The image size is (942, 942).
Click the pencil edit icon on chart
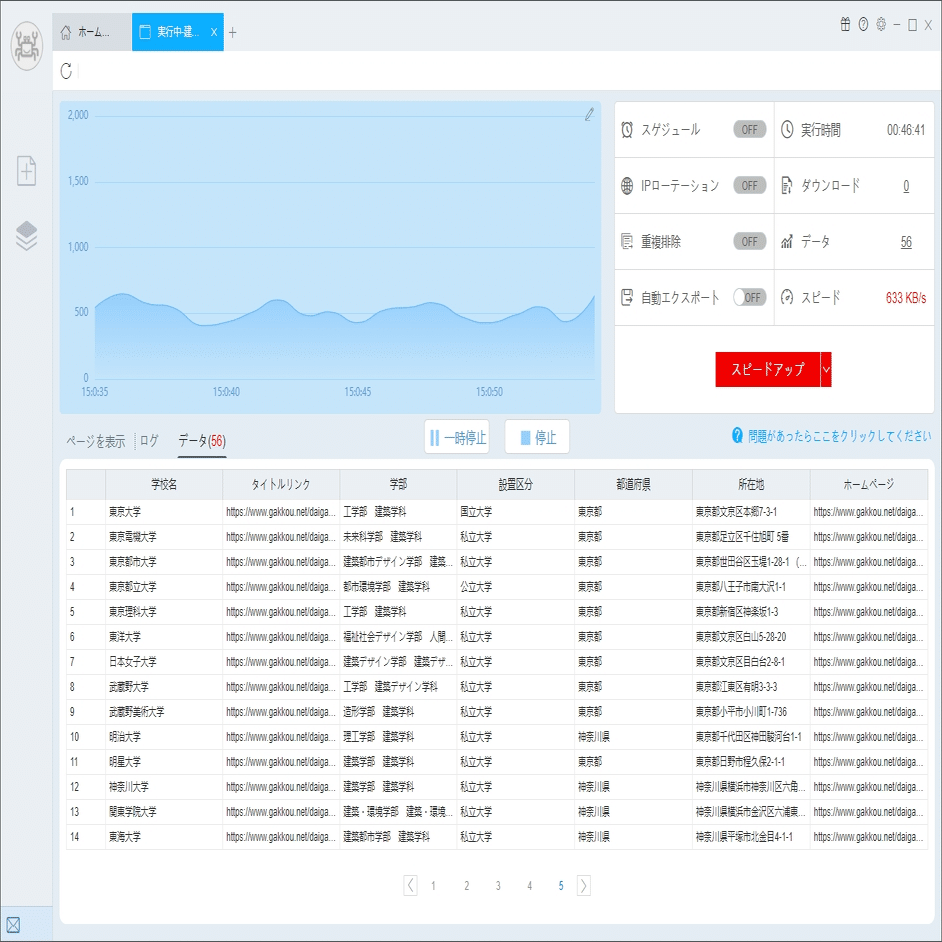point(589,114)
